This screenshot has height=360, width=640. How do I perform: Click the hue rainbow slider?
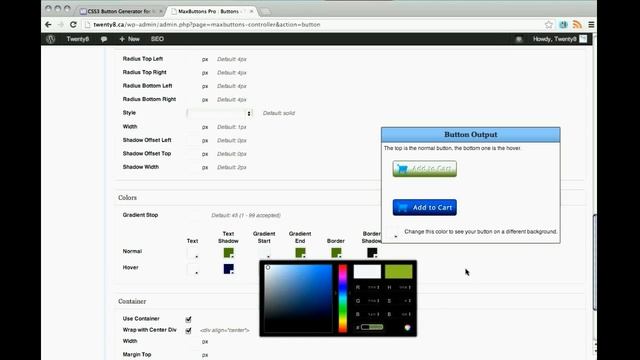coord(342,298)
